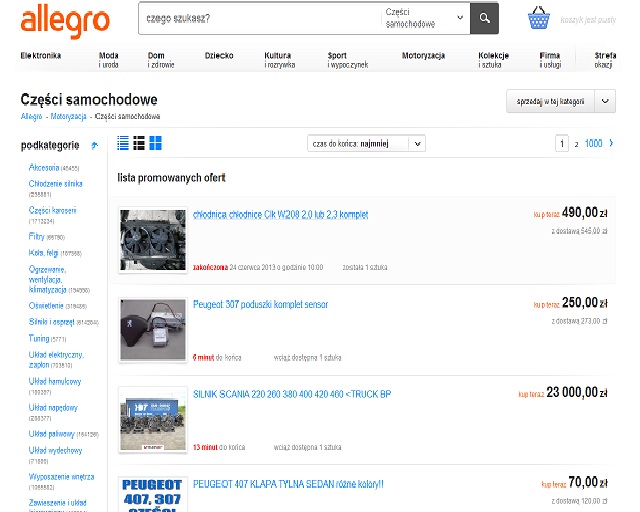The height and width of the screenshot is (512, 640).
Task: Click the allegro logo
Action: 65,21
